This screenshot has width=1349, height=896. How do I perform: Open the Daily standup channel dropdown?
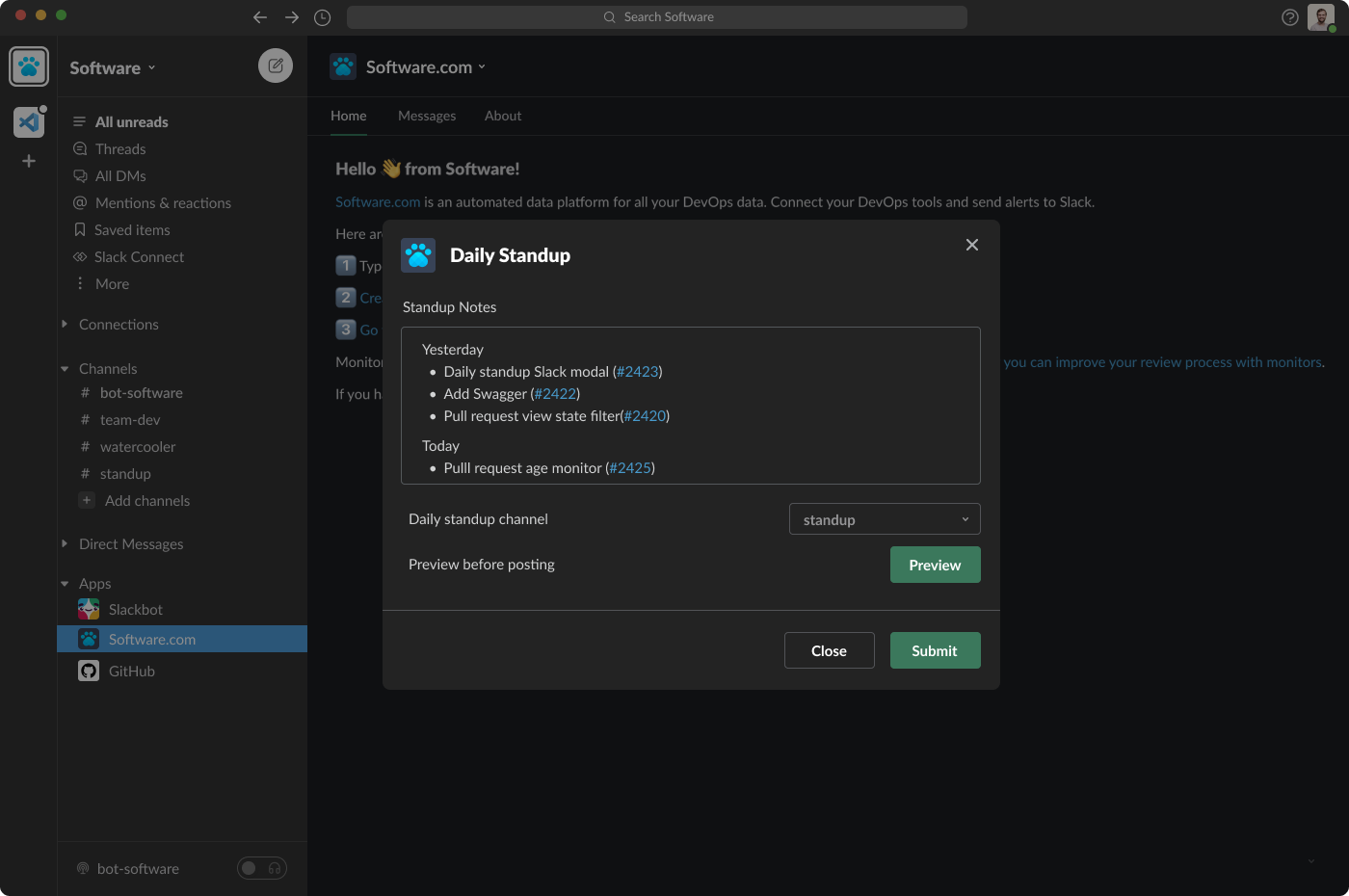click(885, 519)
